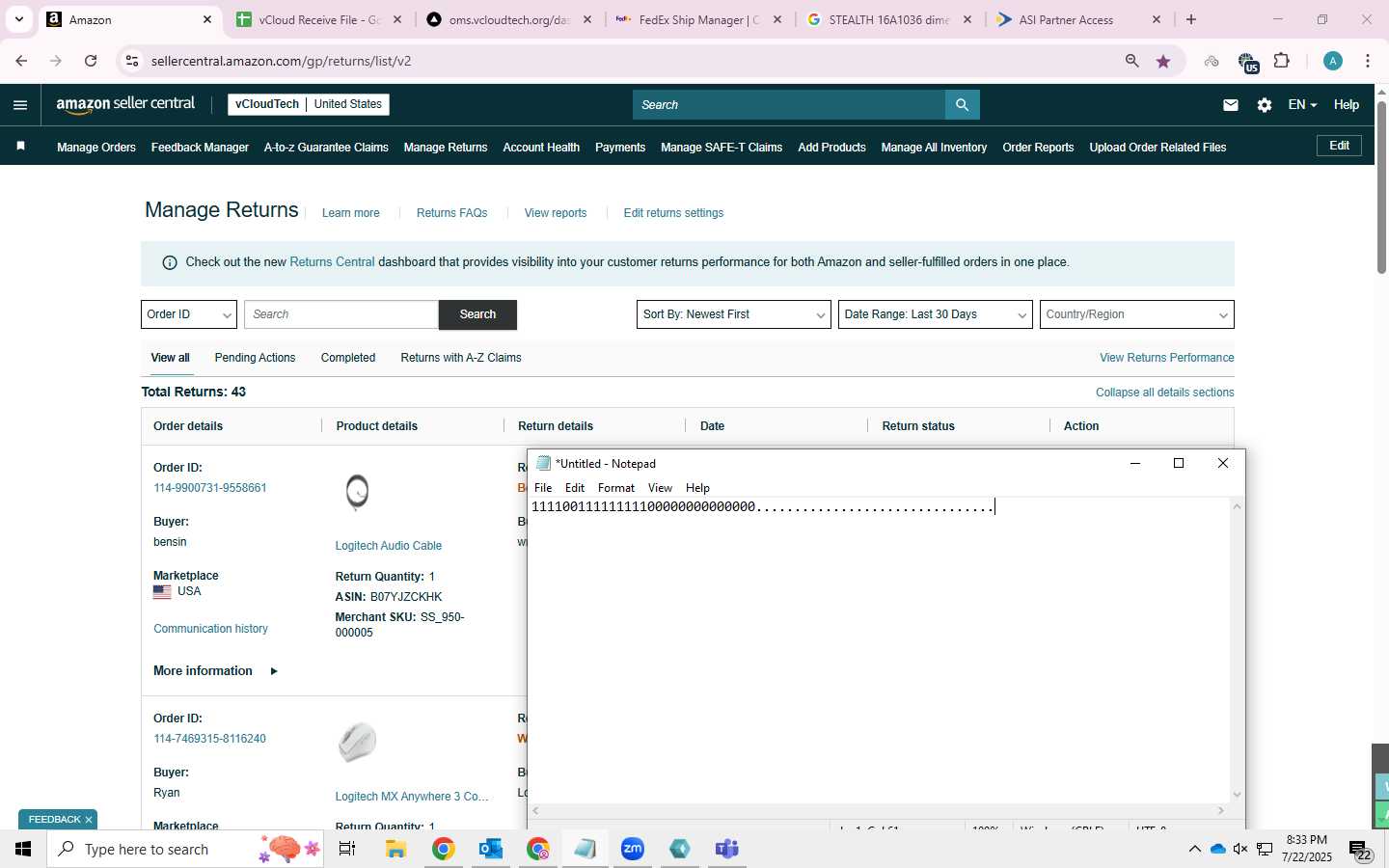1389x868 pixels.
Task: Open order link 114-9900731-9558661
Action: tap(210, 488)
